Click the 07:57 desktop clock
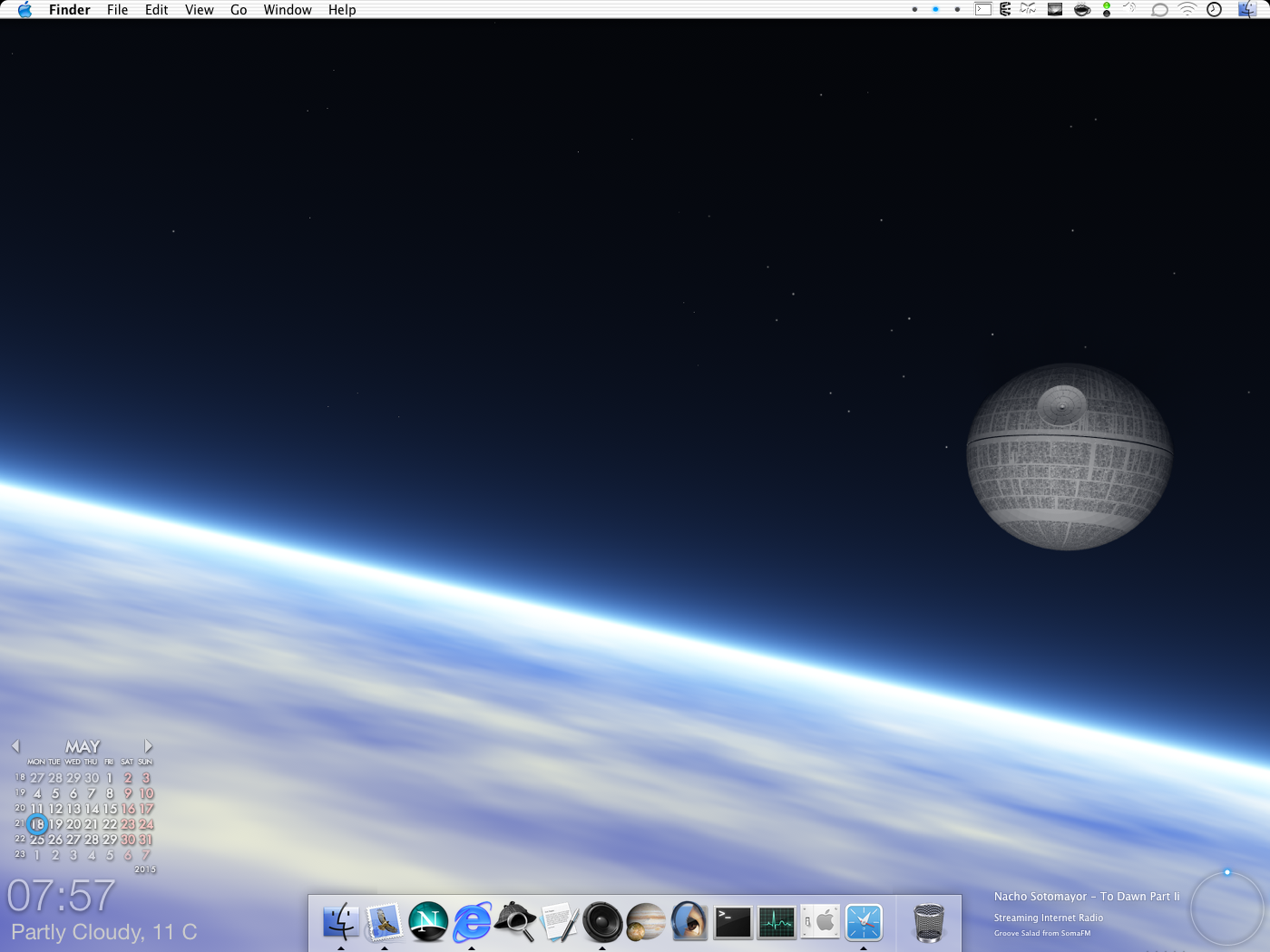 62,897
